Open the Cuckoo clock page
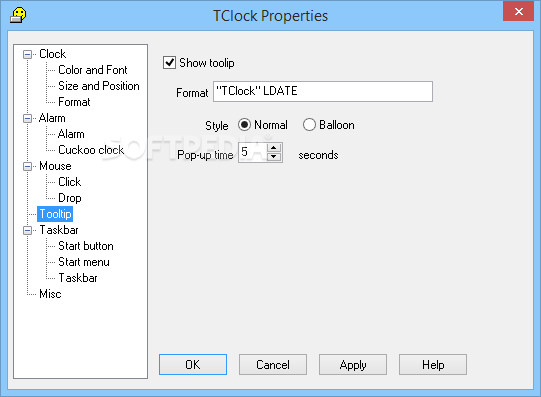Viewport: 541px width, 397px height. (x=91, y=150)
